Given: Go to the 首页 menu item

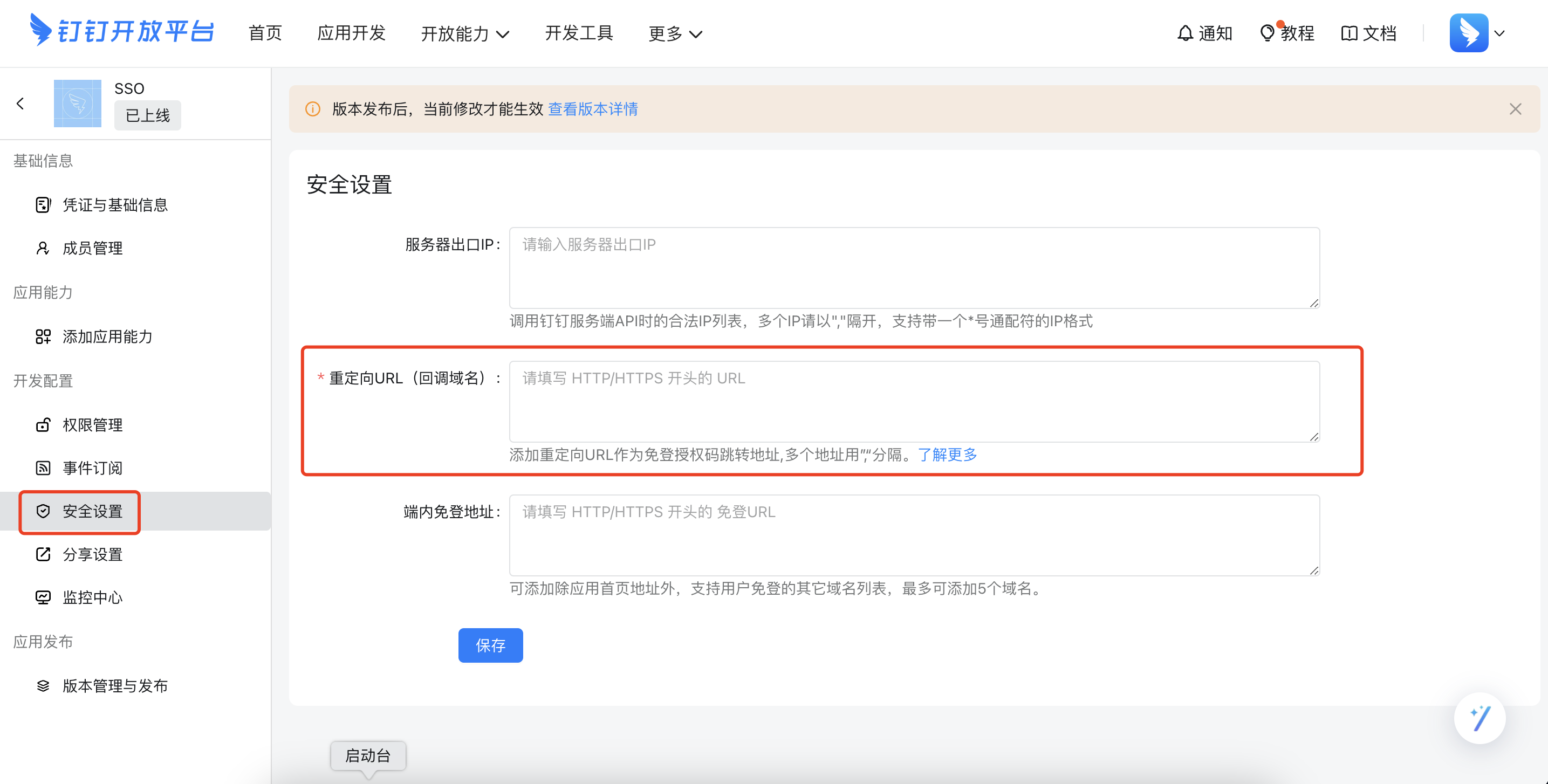Looking at the screenshot, I should tap(265, 33).
